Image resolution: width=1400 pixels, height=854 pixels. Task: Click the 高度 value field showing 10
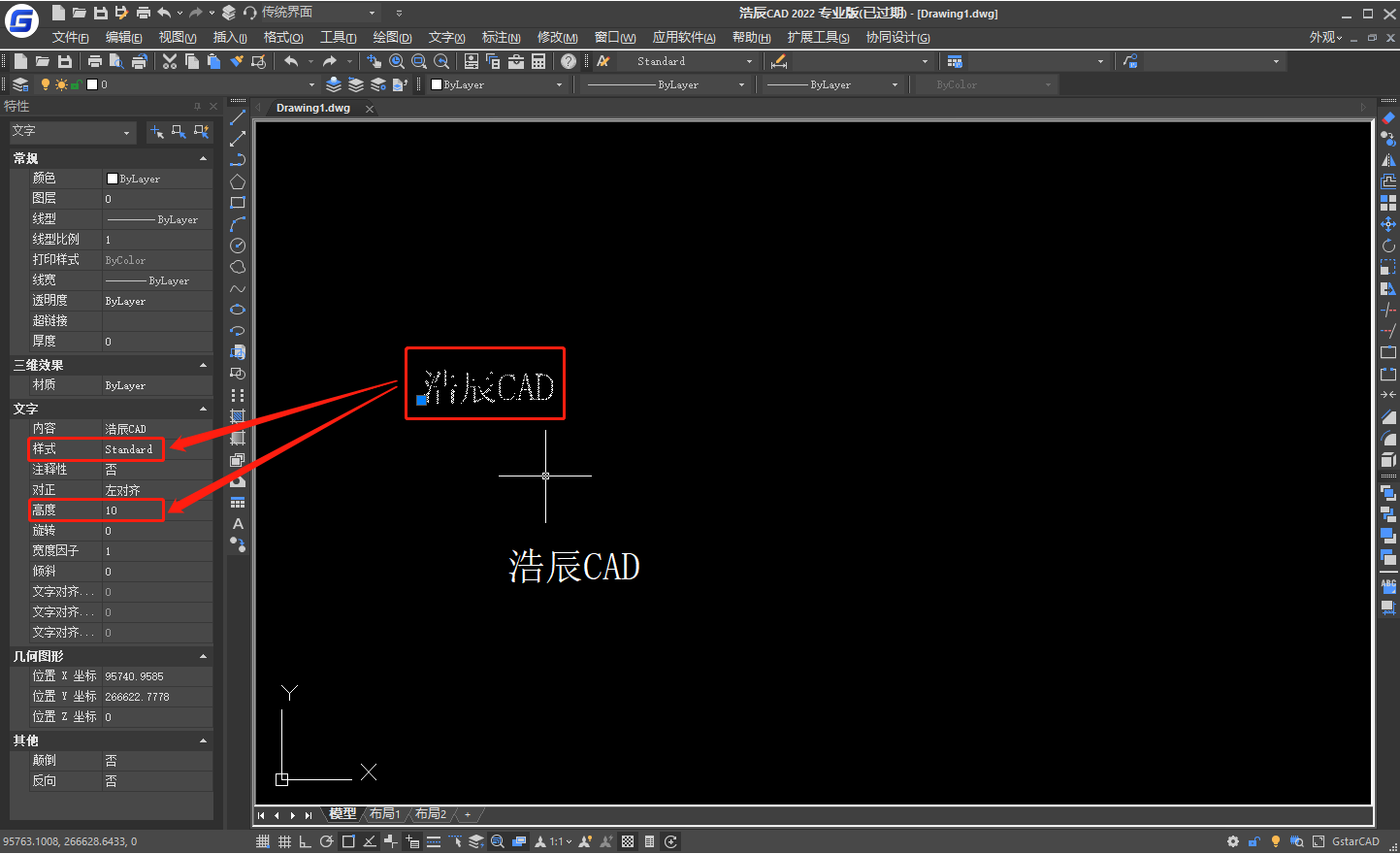tap(157, 510)
